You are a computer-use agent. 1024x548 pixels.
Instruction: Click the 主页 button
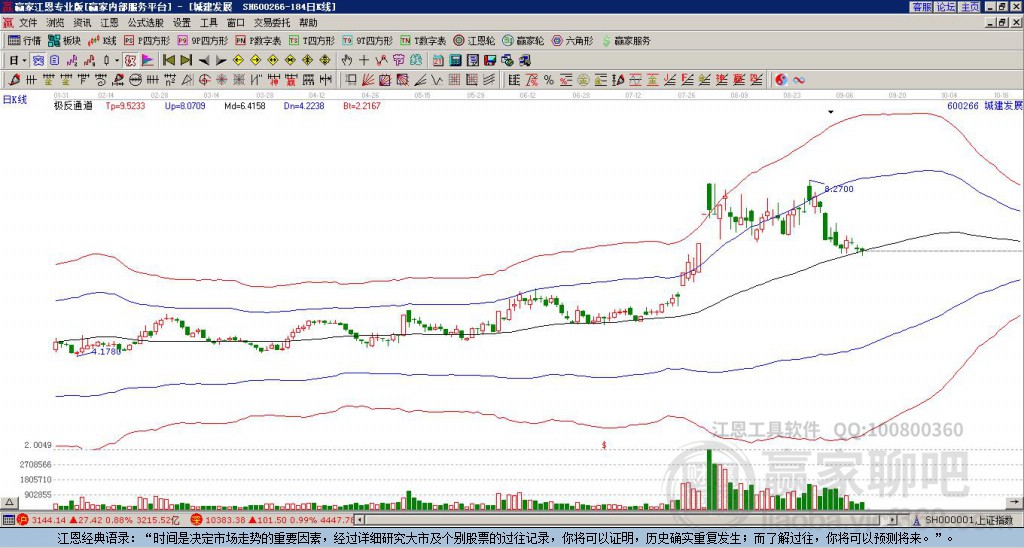969,7
